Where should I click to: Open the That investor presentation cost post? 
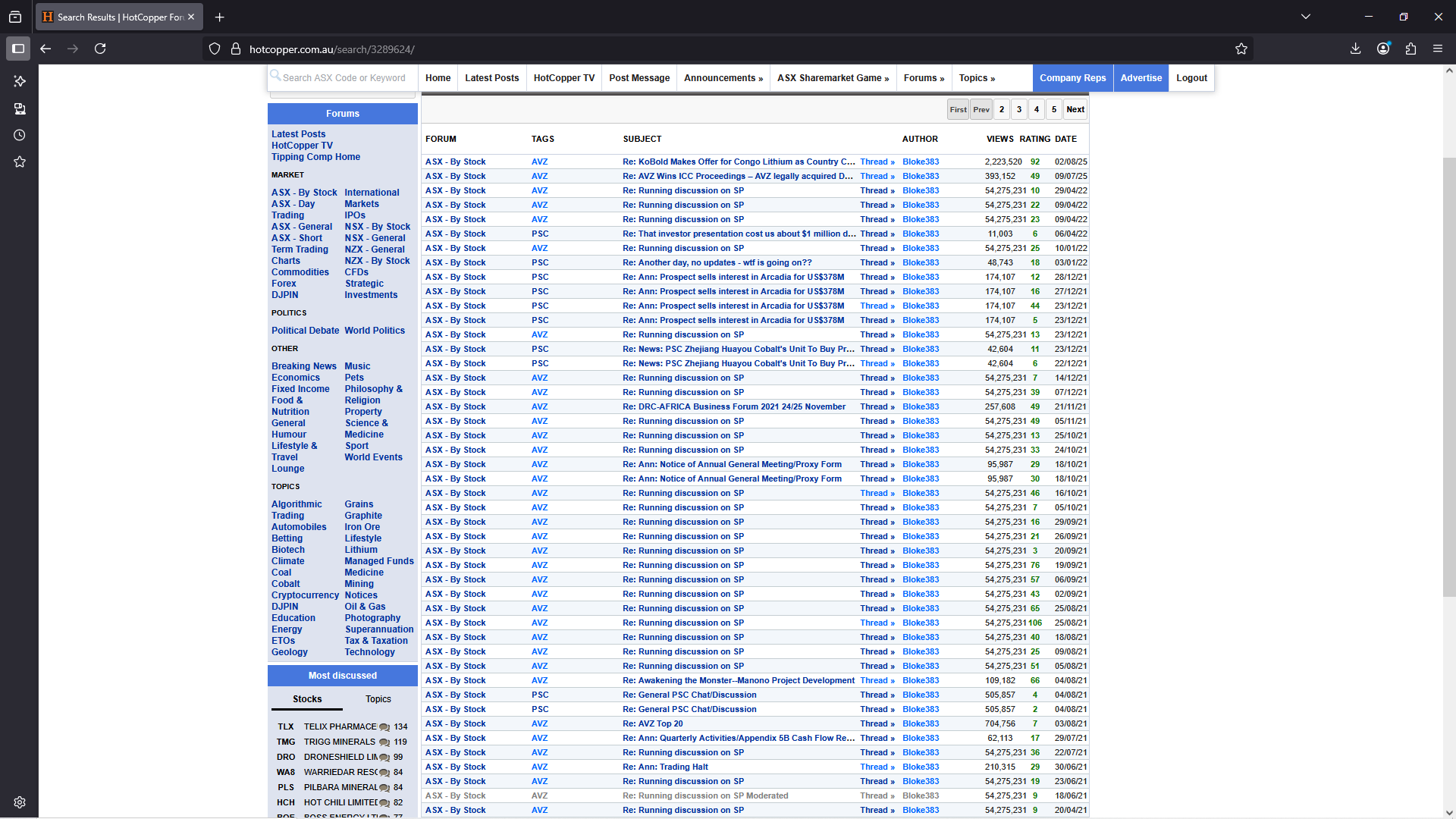pos(739,234)
